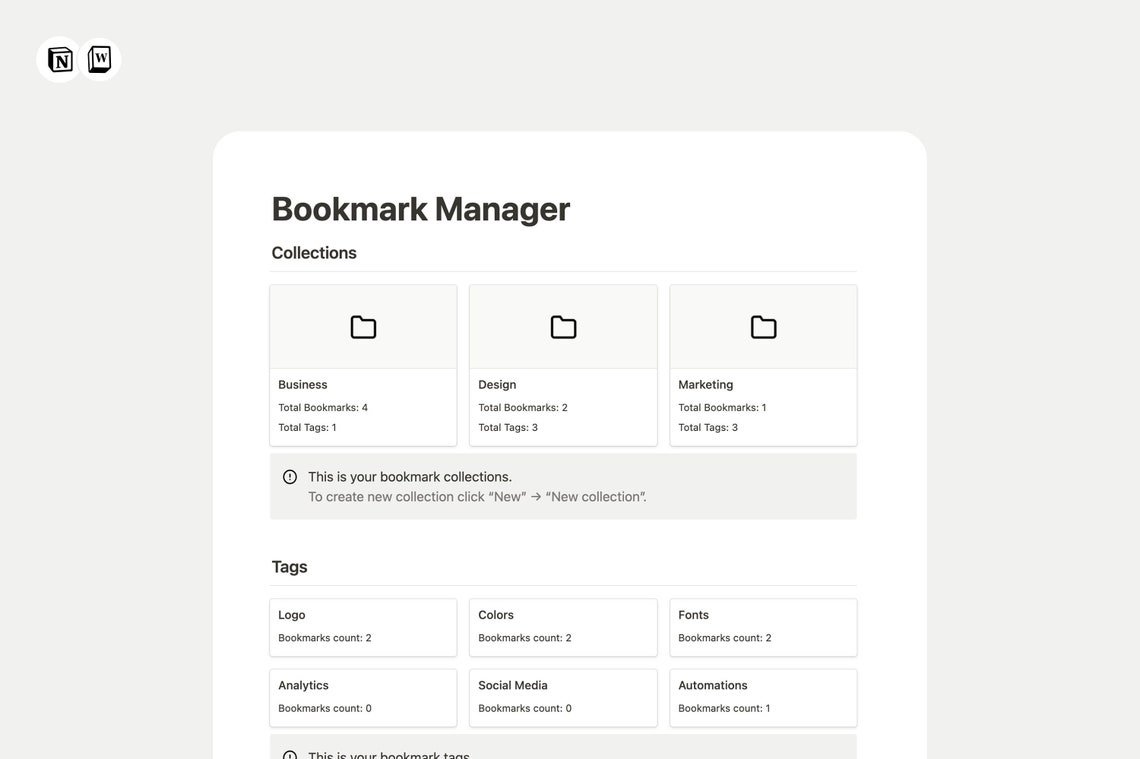Select the Automations tag card
Viewport: 1140px width, 759px height.
point(762,697)
